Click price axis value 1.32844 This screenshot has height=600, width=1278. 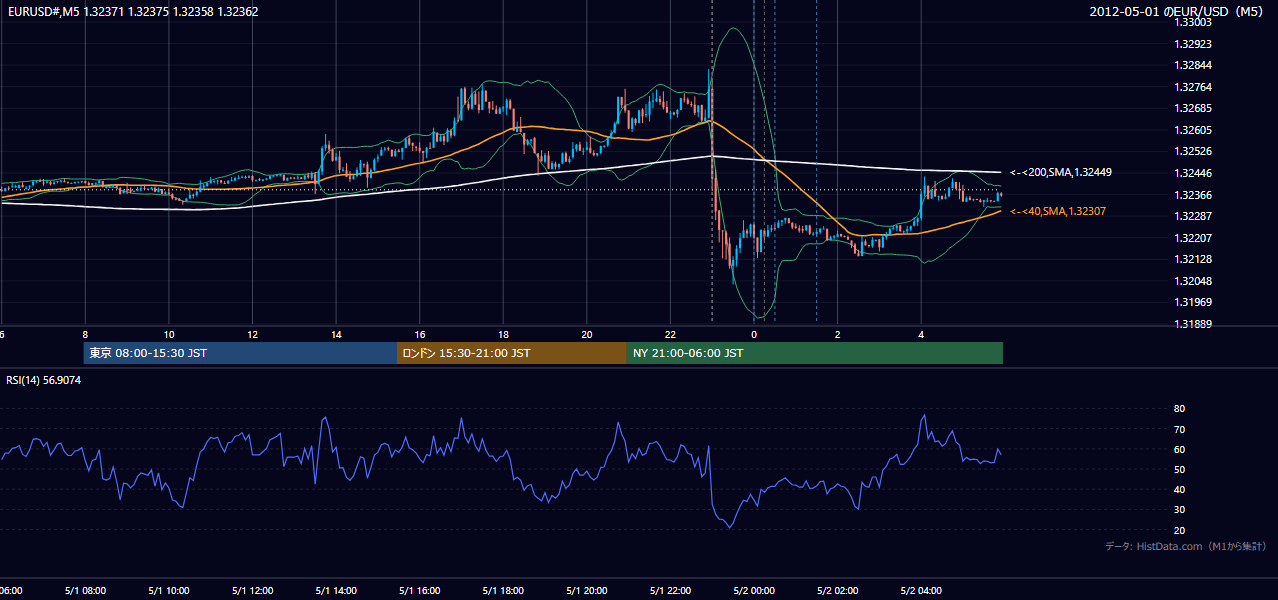(x=1193, y=65)
